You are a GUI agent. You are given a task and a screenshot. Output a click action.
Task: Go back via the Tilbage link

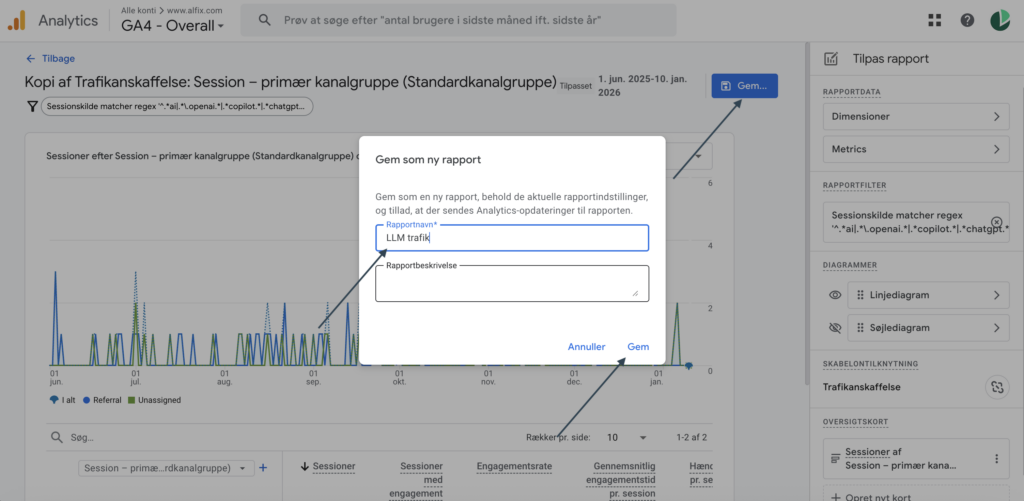(50, 59)
